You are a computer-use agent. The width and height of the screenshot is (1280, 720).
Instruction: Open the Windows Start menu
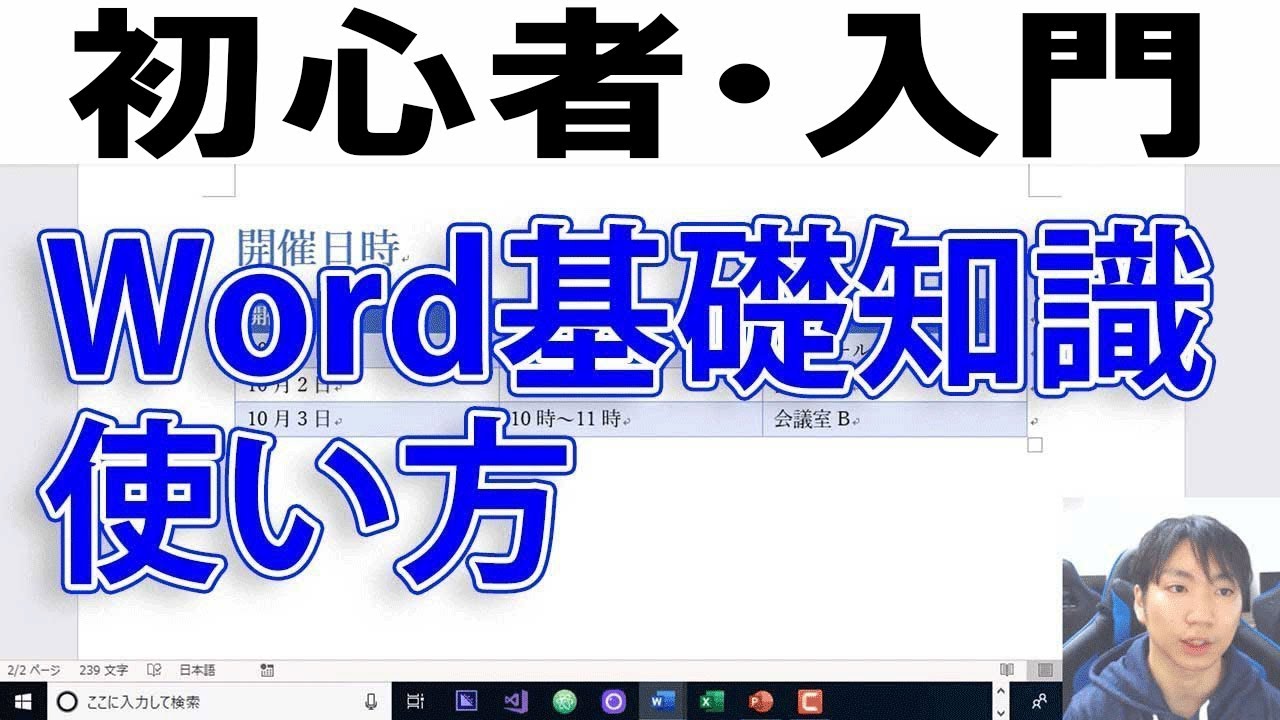pos(22,701)
